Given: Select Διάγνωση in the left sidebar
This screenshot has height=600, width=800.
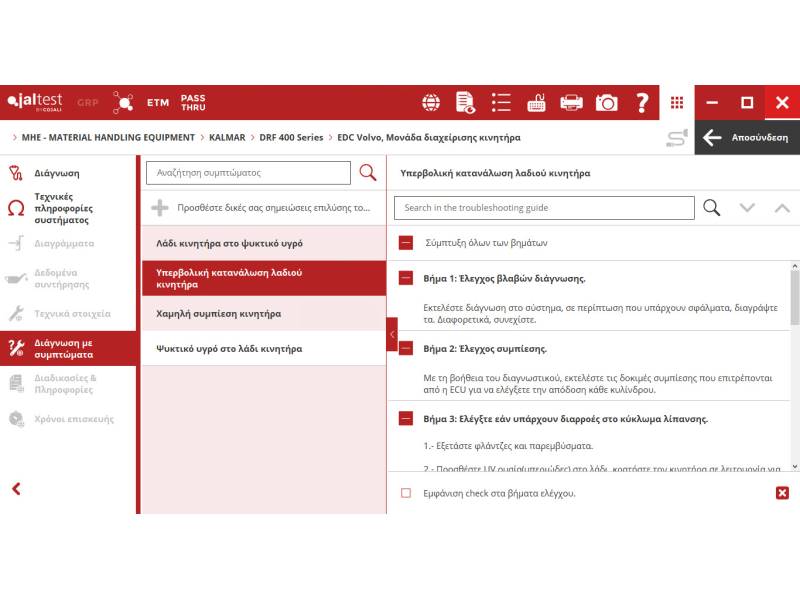Looking at the screenshot, I should [56, 173].
